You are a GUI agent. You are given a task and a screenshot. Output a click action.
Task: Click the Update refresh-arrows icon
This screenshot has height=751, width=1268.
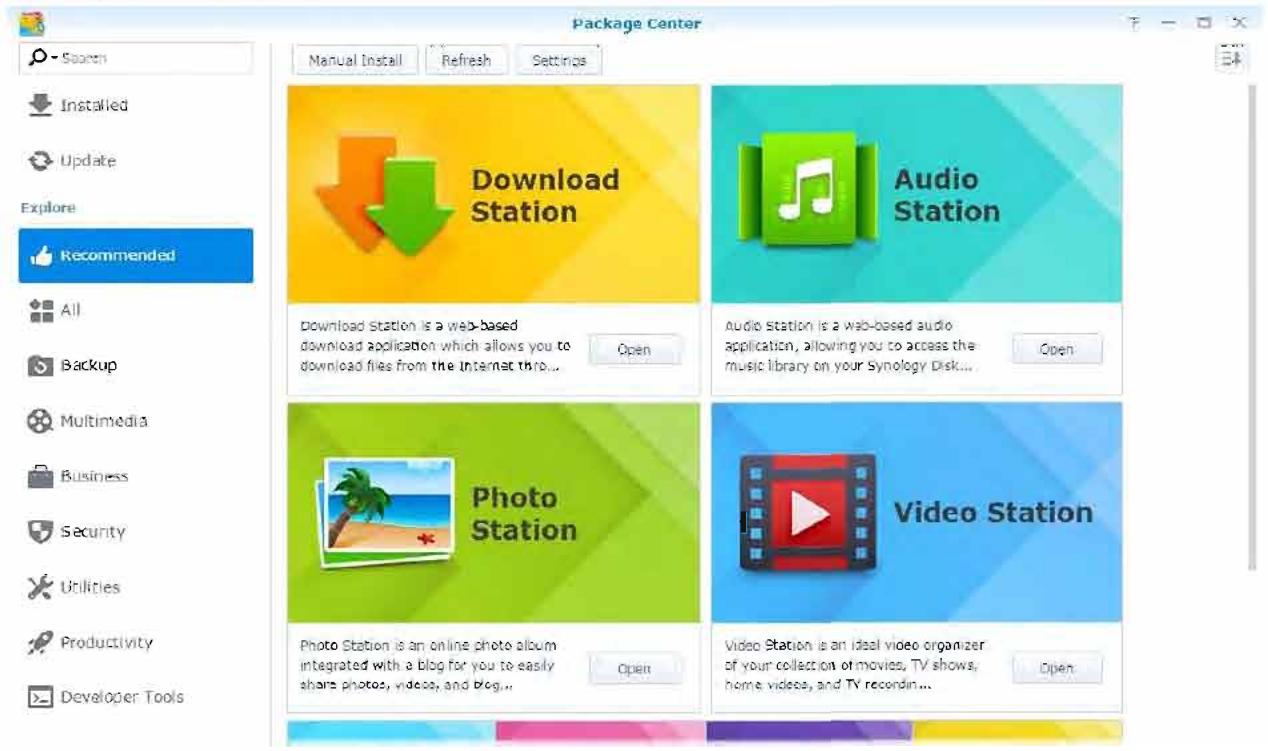coord(40,161)
